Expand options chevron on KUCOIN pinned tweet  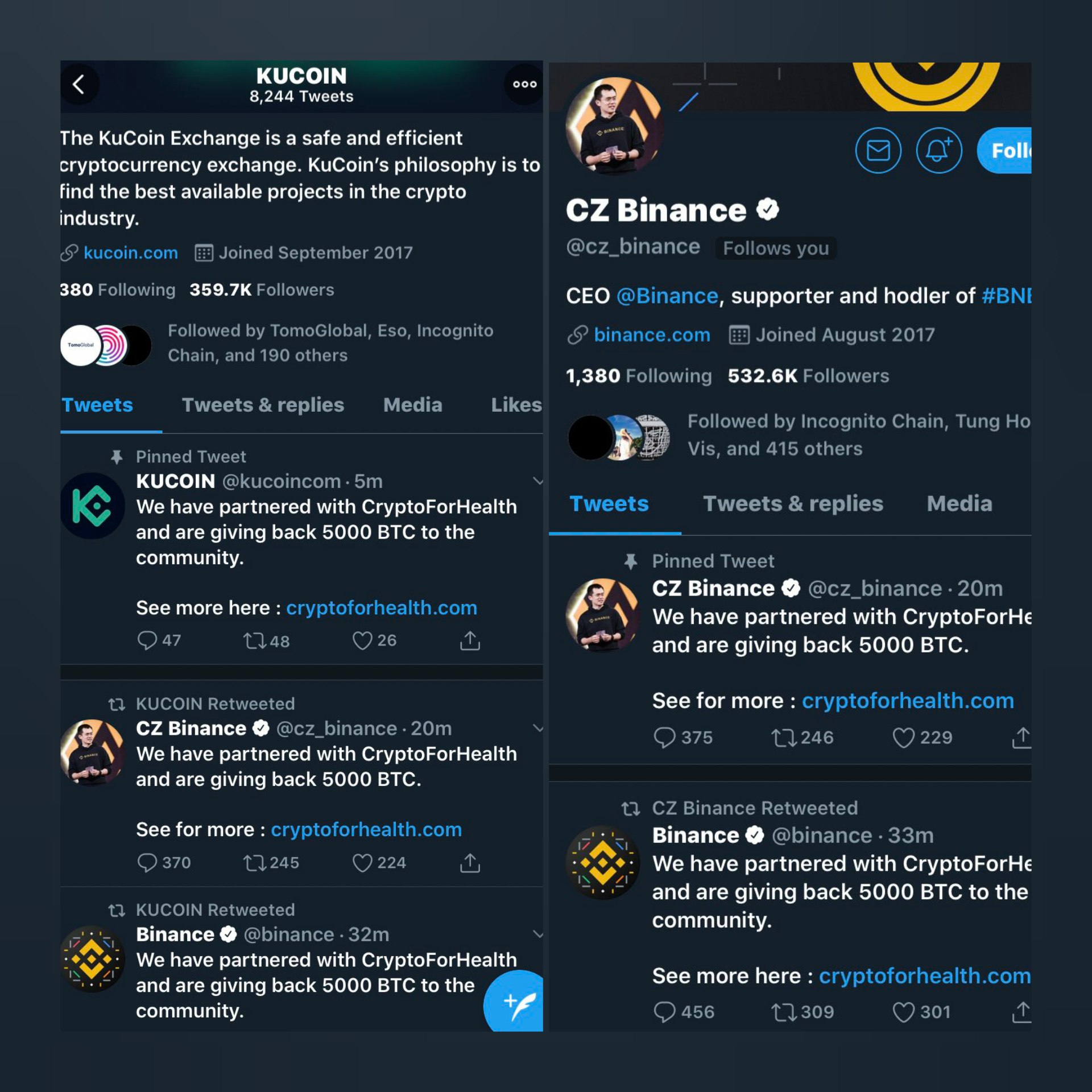537,481
